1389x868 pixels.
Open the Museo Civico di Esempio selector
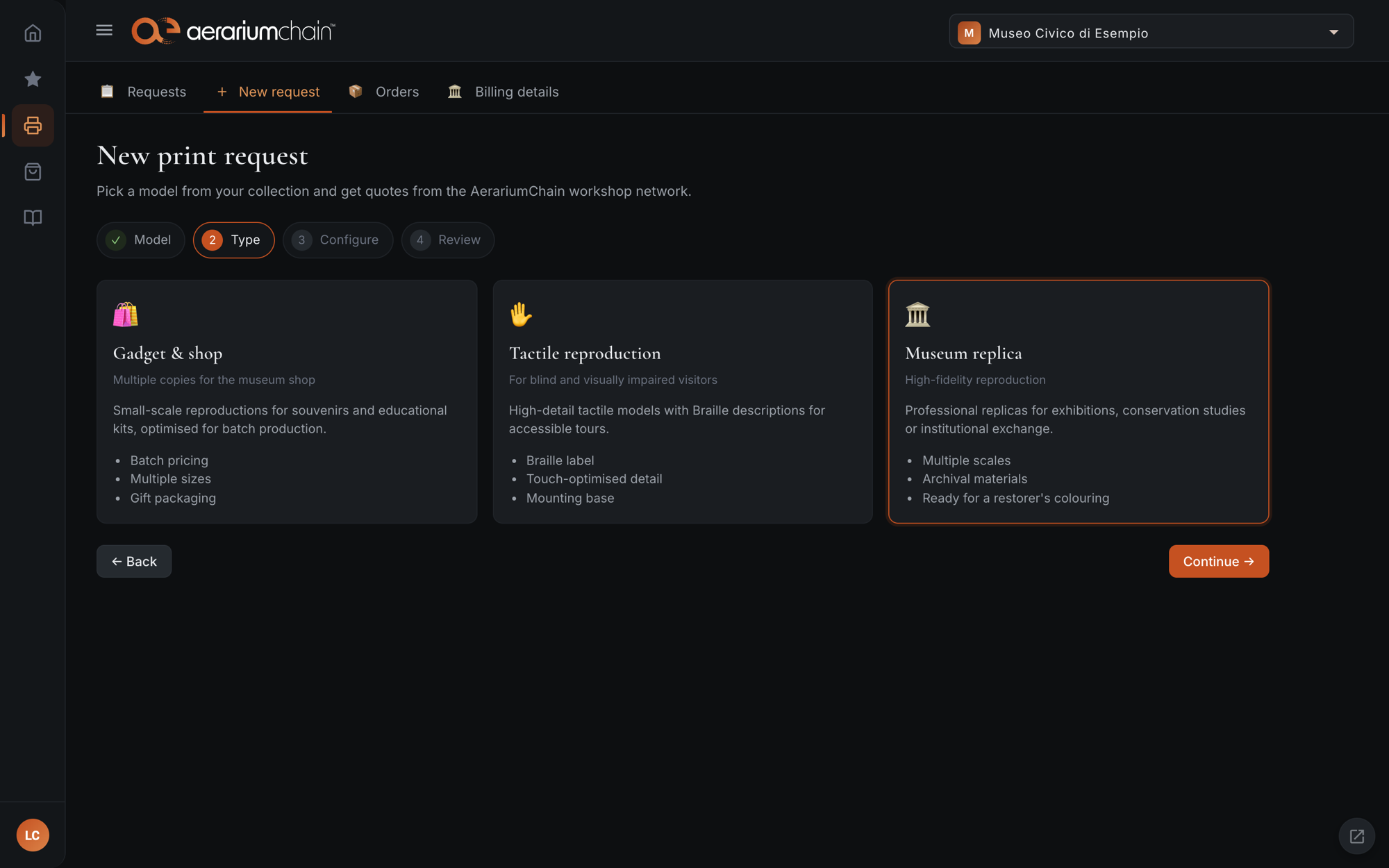pyautogui.click(x=1151, y=32)
